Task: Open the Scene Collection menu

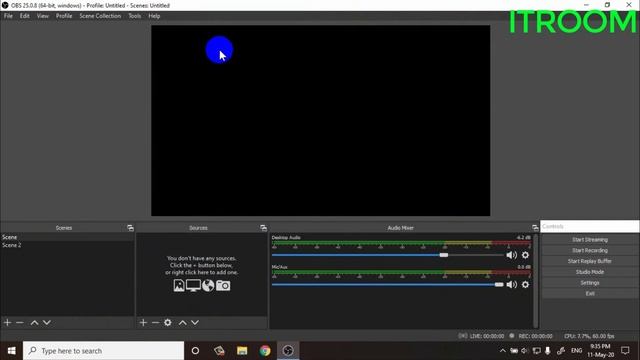Action: [100, 16]
